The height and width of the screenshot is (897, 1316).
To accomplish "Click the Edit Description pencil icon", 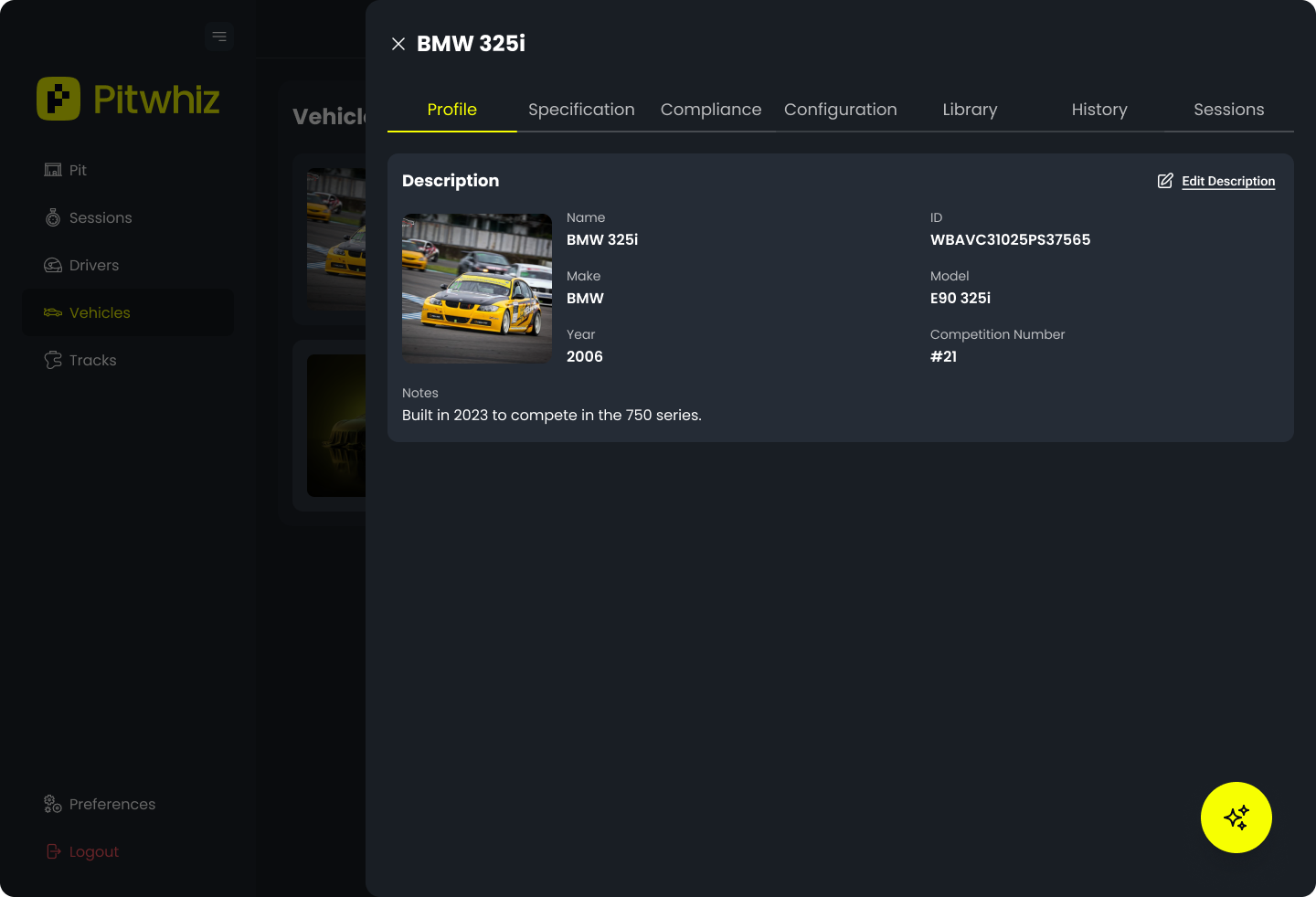I will point(1165,181).
